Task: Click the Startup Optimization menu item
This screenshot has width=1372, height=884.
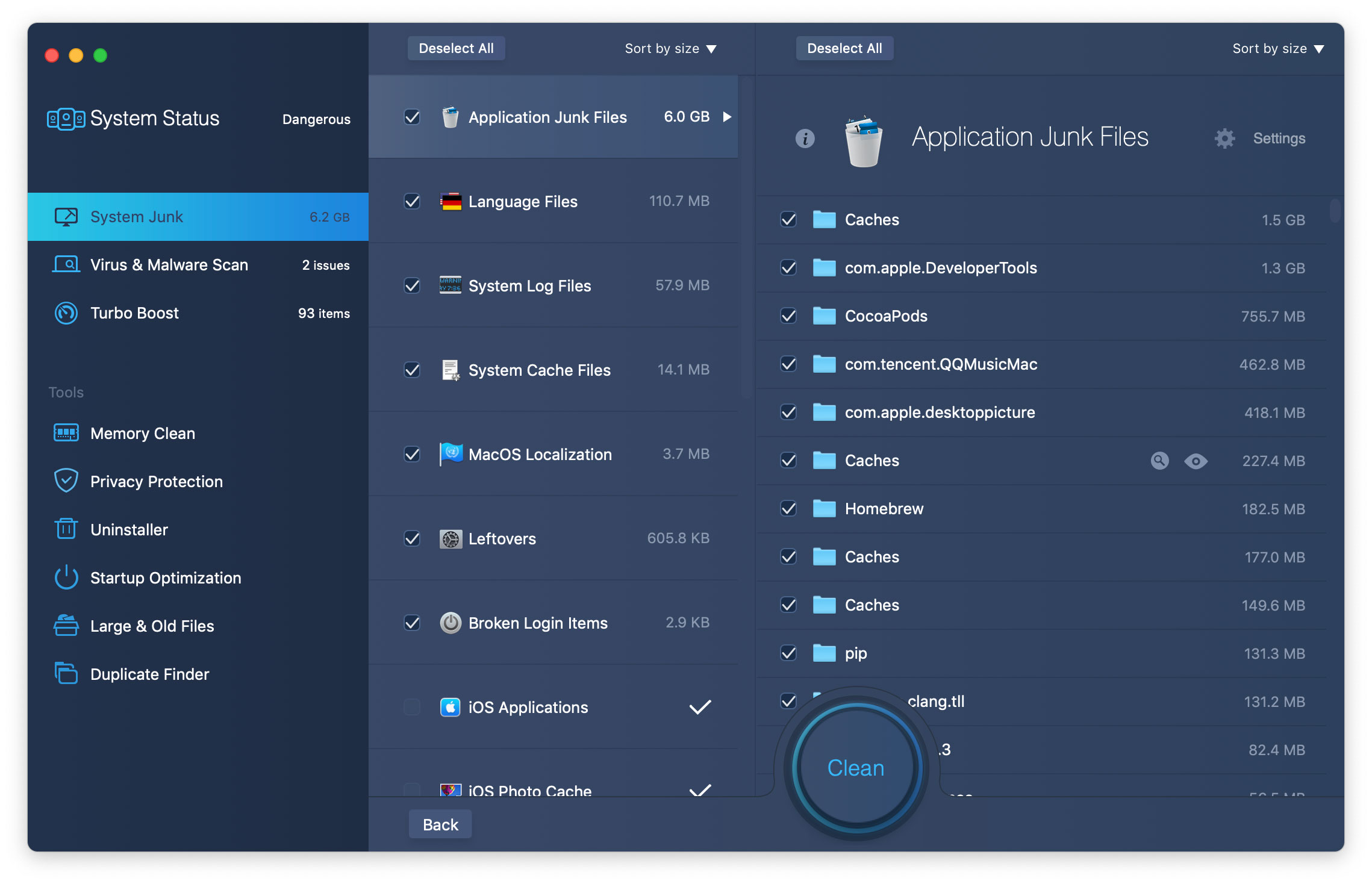Action: [x=166, y=576]
